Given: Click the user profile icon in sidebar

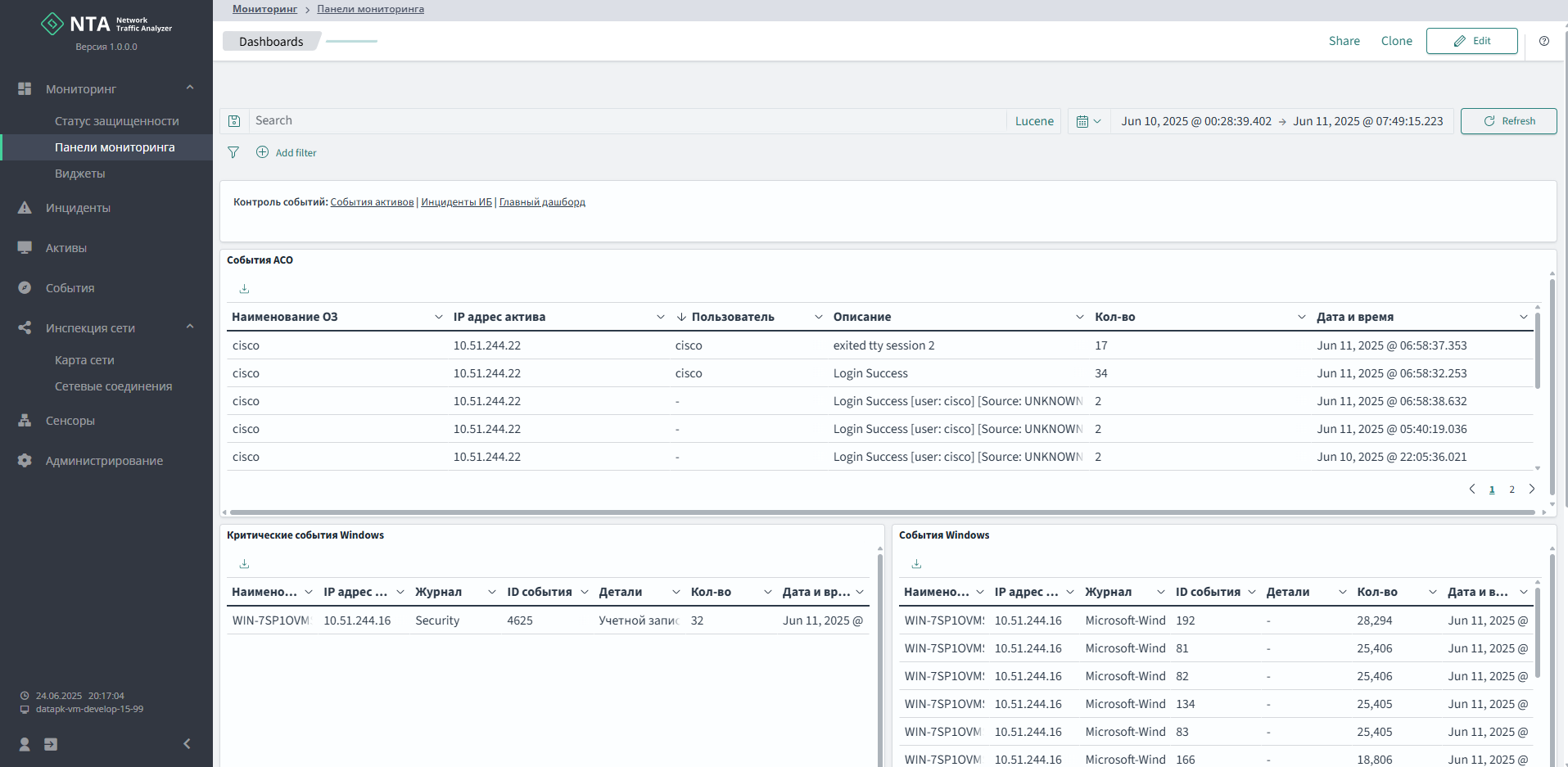Looking at the screenshot, I should tap(25, 744).
